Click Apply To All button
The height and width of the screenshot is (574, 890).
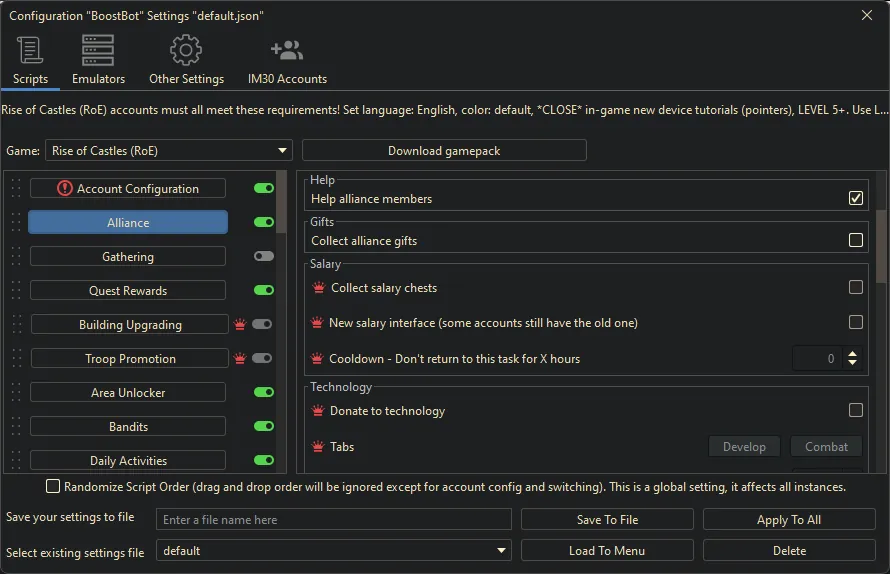tap(789, 519)
